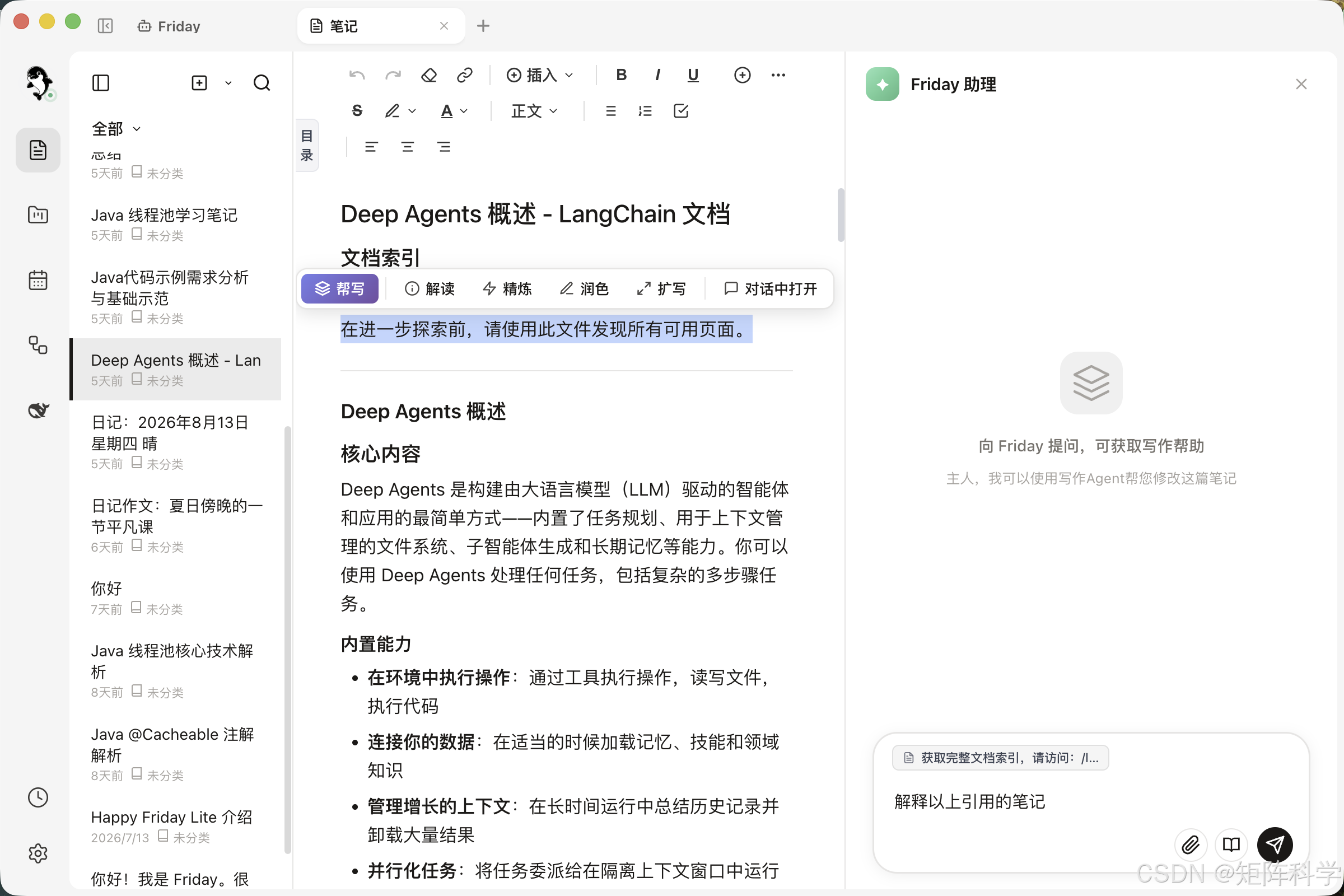Image resolution: width=1344 pixels, height=896 pixels.
Task: Click the dolphin avatar profile icon
Action: pos(39,83)
